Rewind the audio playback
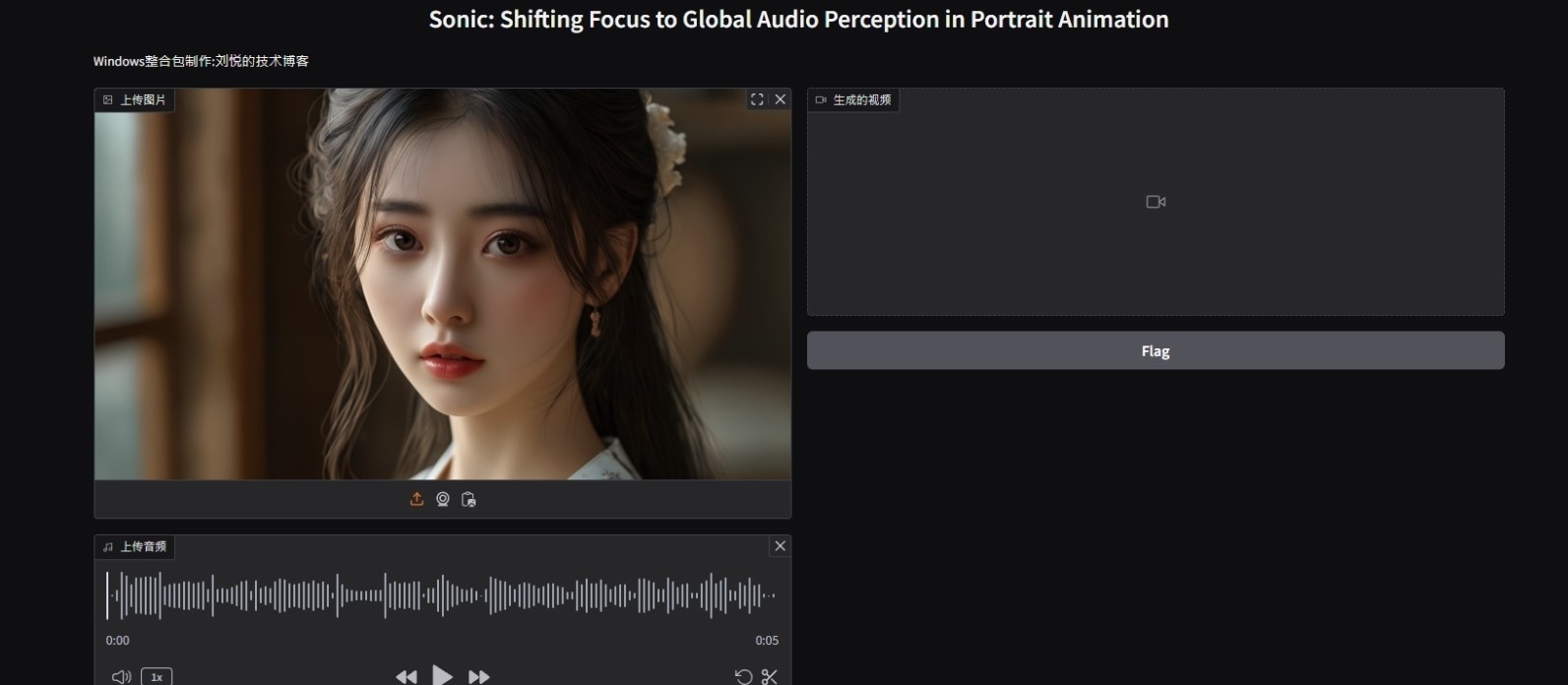1568x685 pixels. pyautogui.click(x=406, y=676)
